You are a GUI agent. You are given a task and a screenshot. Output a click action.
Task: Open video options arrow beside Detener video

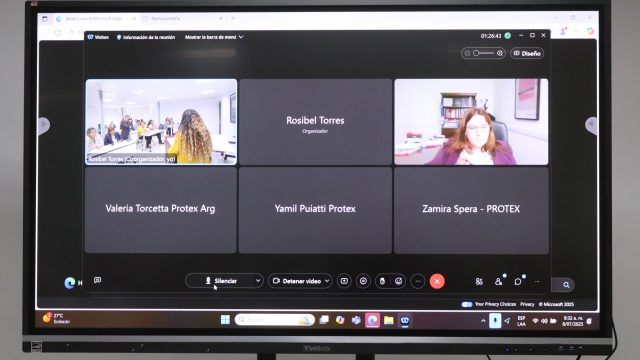click(327, 281)
